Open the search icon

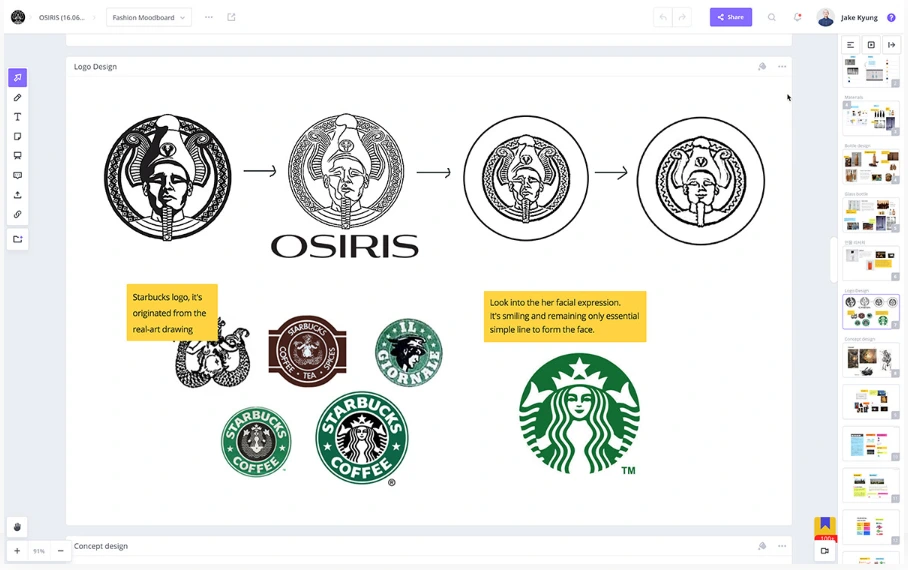(x=772, y=17)
